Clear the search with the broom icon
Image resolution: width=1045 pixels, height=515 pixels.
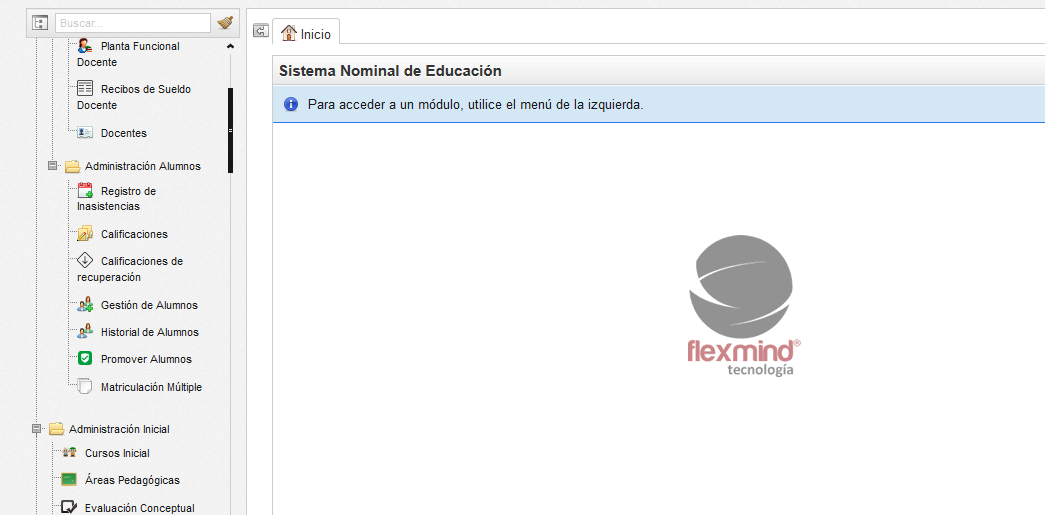point(225,23)
